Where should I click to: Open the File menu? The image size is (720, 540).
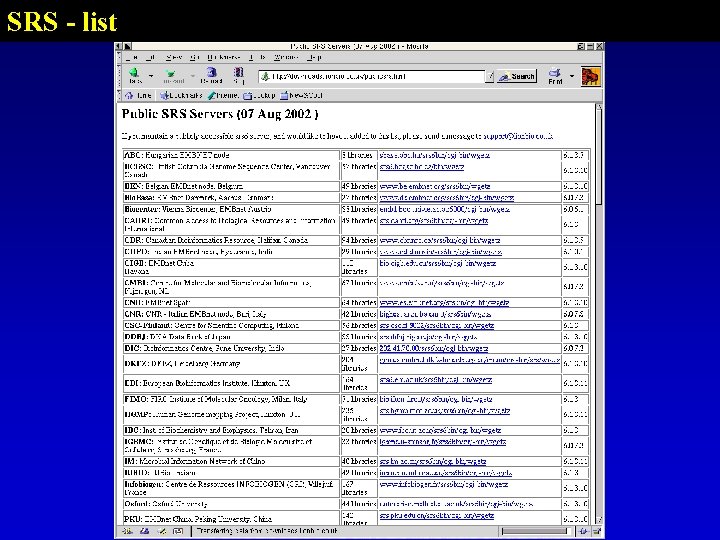click(x=132, y=57)
